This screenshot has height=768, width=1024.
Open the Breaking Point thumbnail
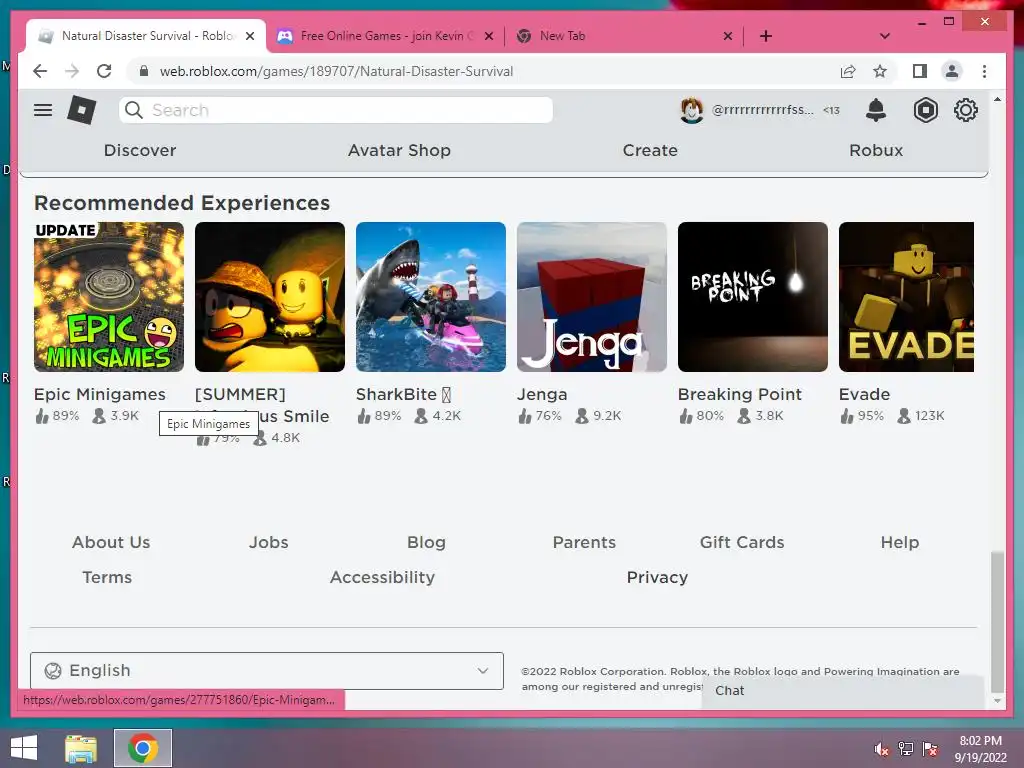pos(753,296)
